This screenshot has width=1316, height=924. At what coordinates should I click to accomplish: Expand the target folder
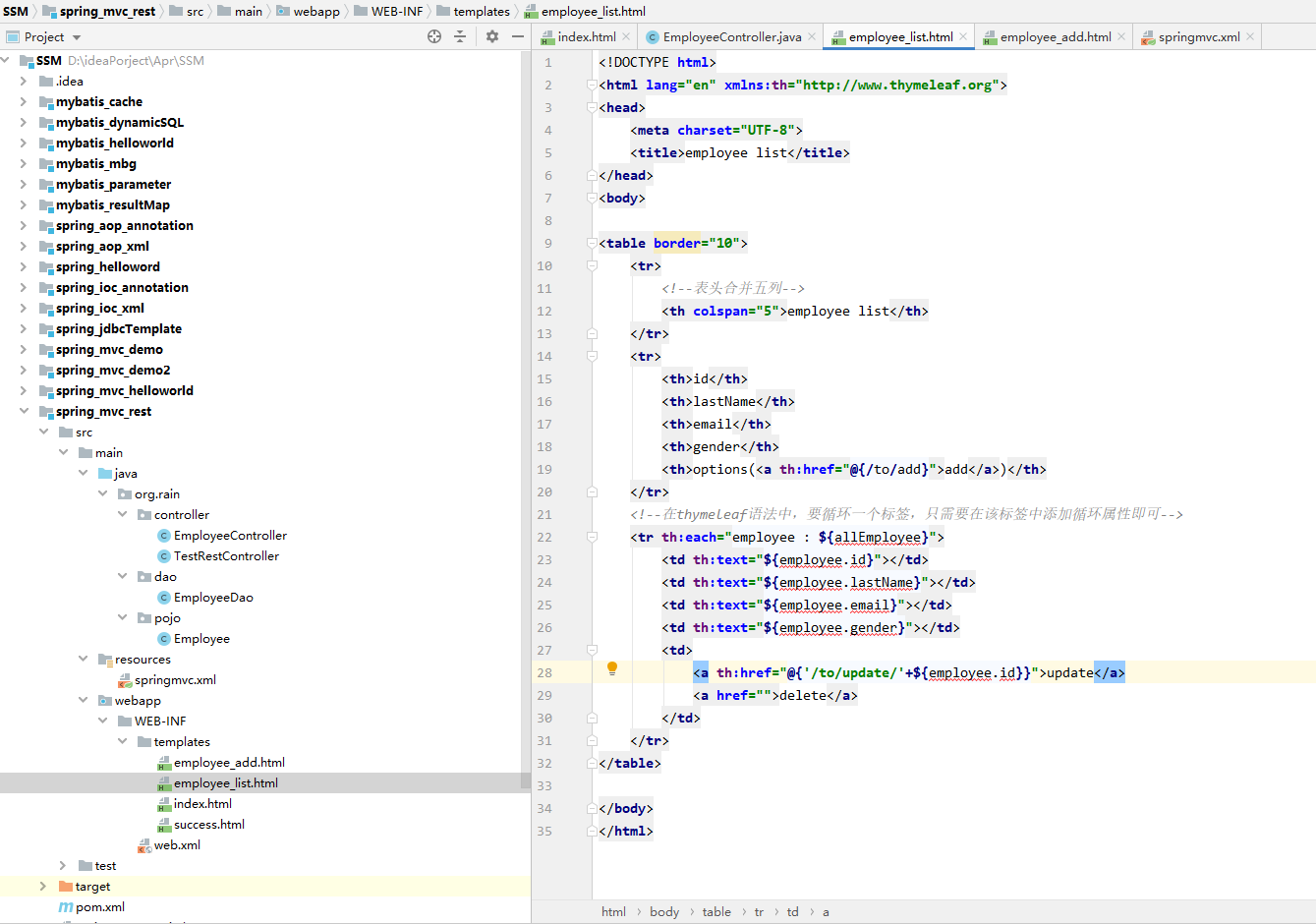pyautogui.click(x=43, y=887)
